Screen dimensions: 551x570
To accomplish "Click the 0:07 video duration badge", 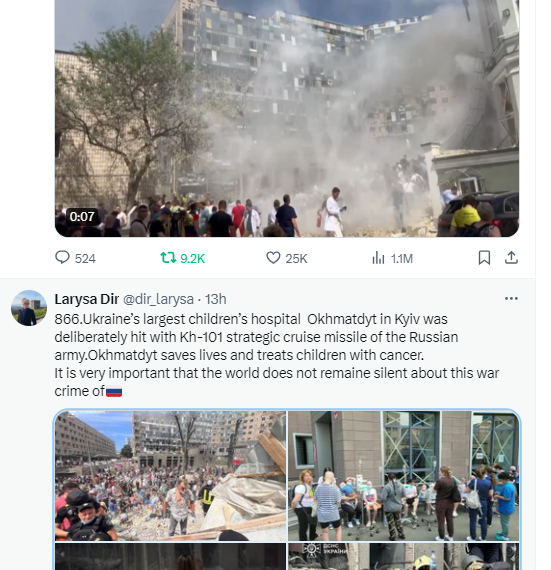I will pyautogui.click(x=82, y=217).
